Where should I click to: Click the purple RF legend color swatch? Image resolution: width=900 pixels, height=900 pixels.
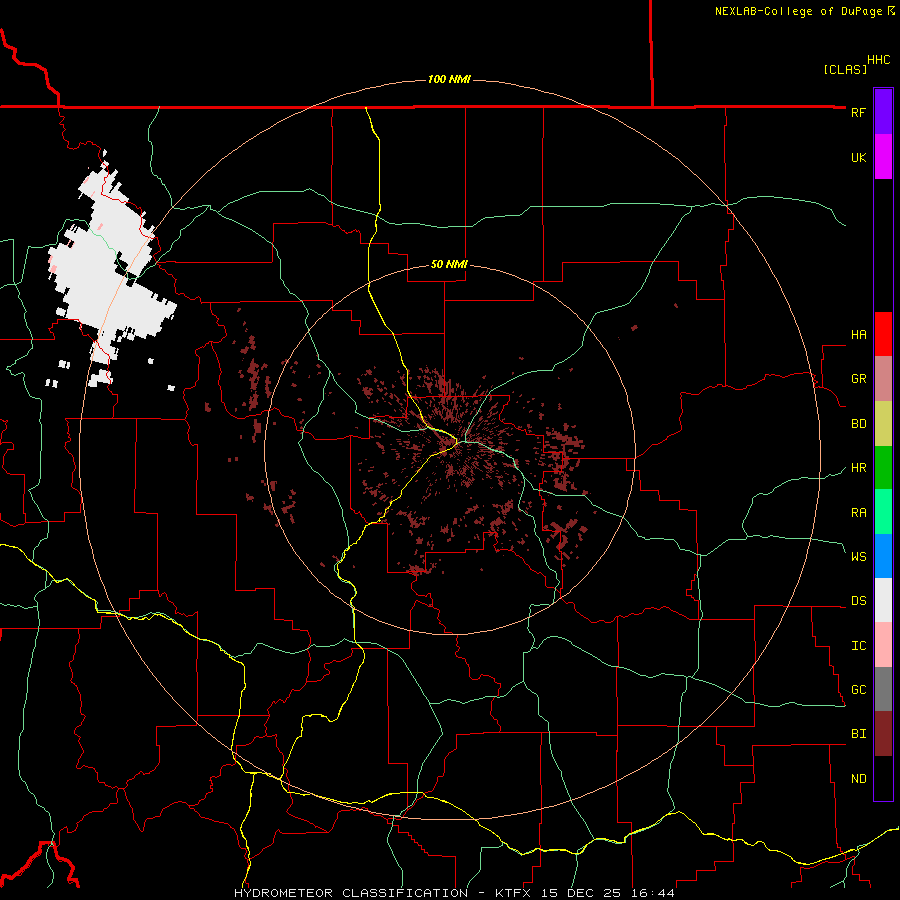[883, 112]
